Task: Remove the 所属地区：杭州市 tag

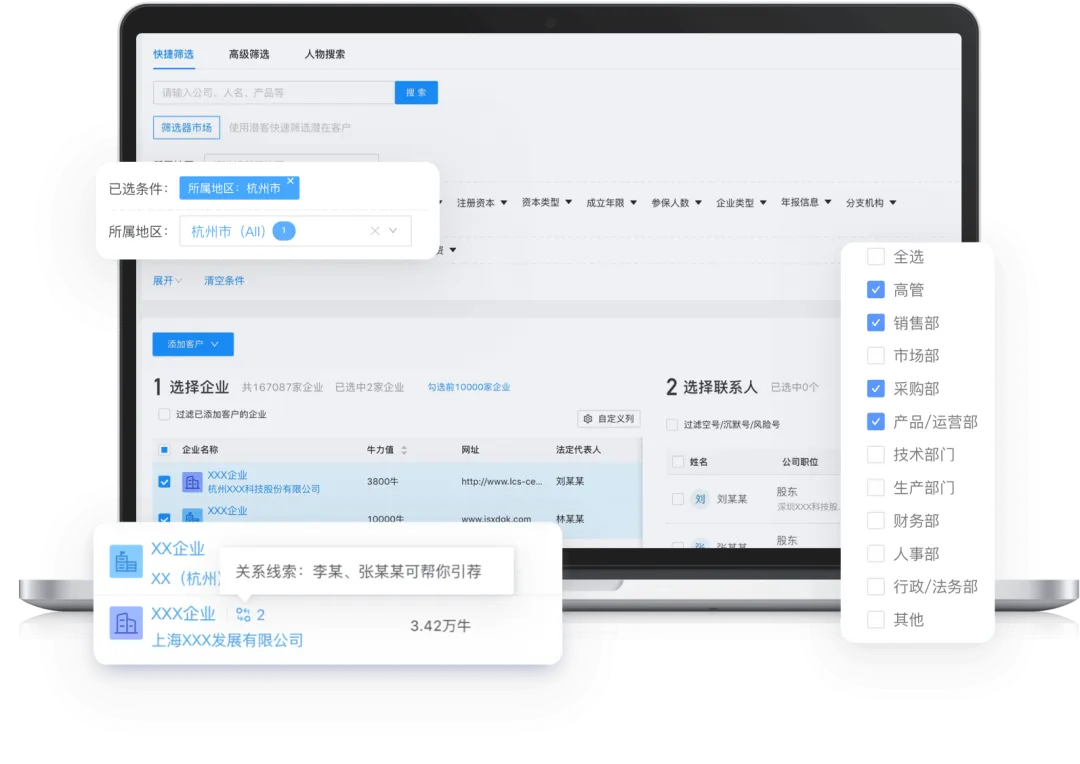Action: tap(291, 180)
